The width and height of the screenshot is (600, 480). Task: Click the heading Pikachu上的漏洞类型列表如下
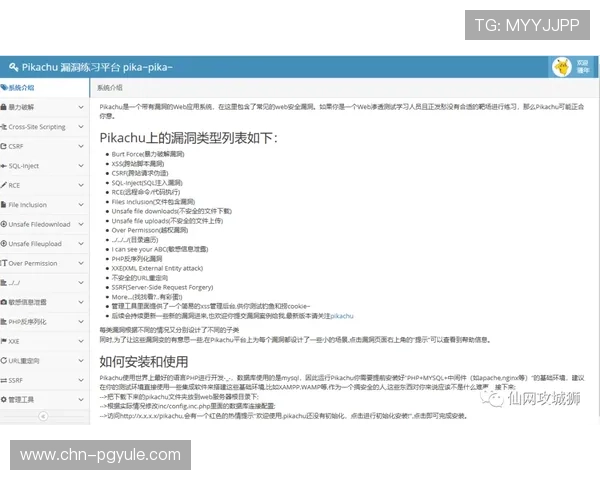[188, 138]
